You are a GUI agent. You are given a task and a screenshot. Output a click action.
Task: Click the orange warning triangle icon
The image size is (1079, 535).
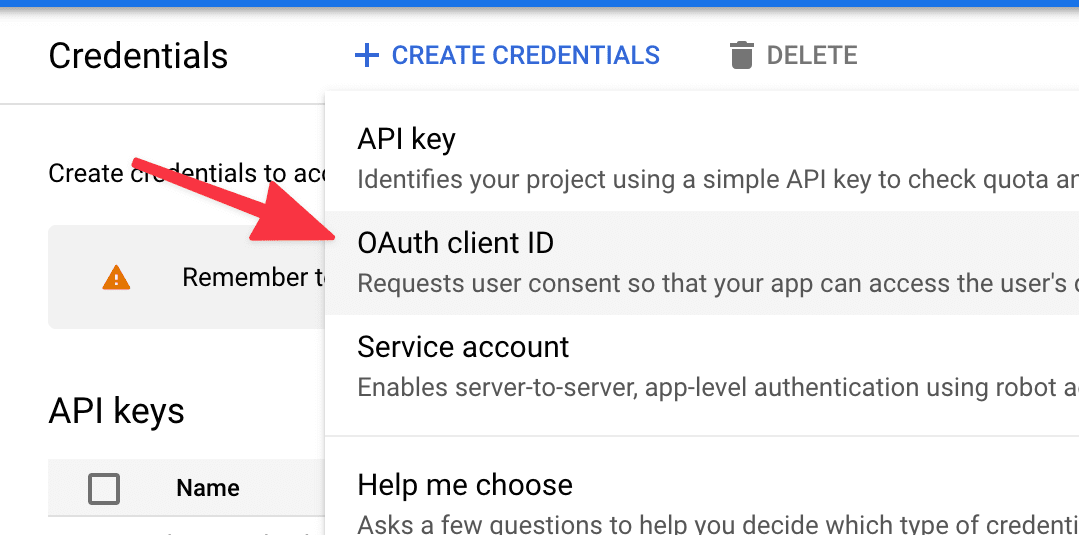(x=116, y=277)
